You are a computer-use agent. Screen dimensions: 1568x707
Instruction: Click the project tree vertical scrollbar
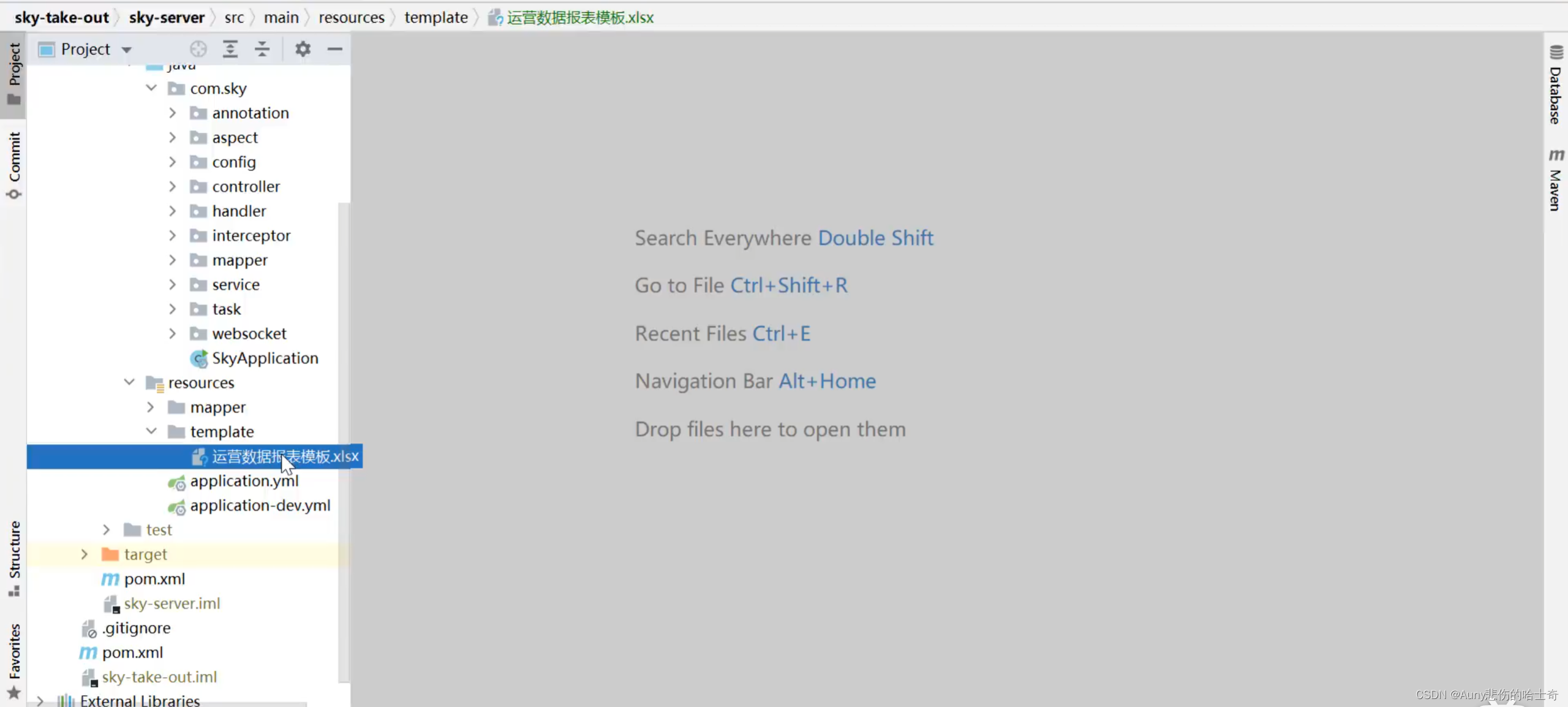(344, 441)
